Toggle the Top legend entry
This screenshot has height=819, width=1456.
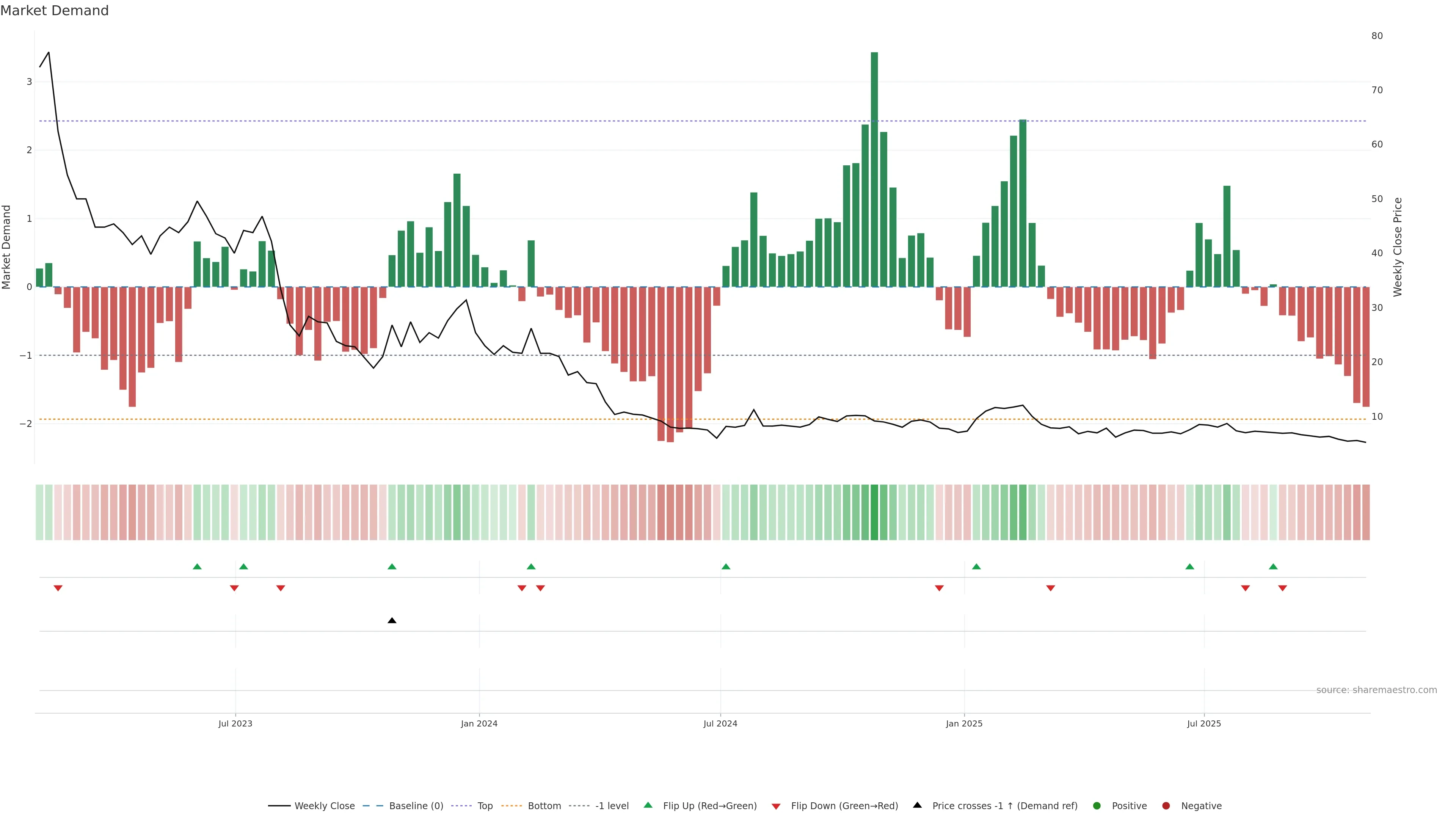click(485, 806)
